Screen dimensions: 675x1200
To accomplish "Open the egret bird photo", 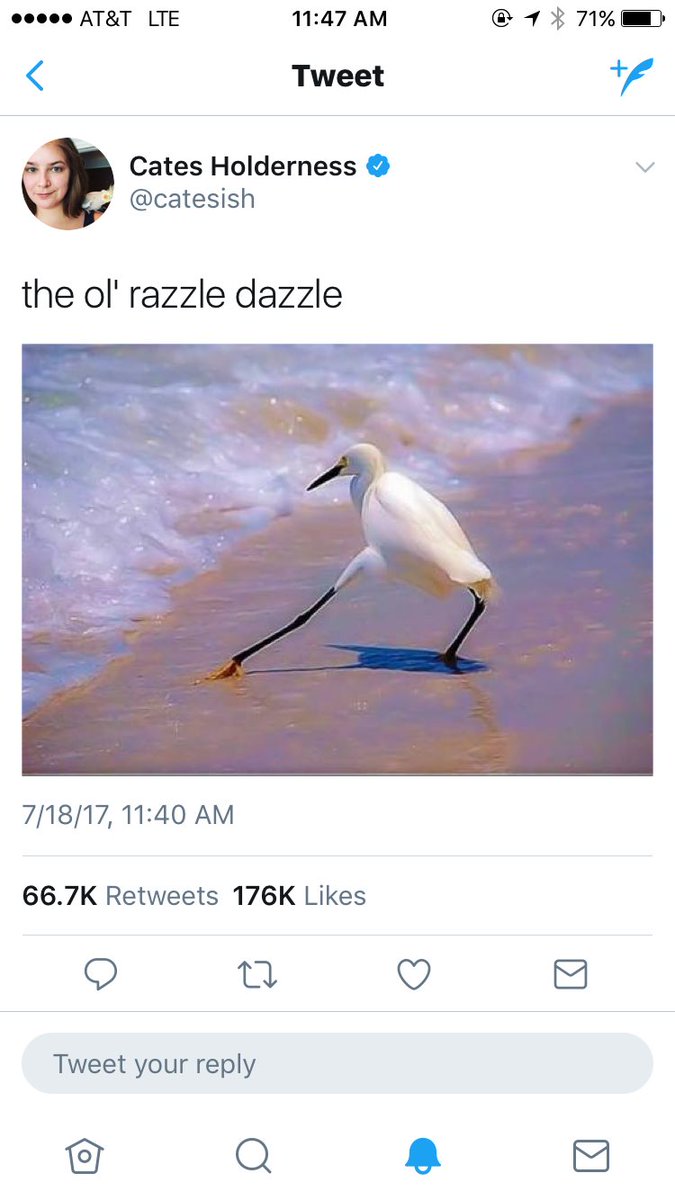I will tap(337, 560).
